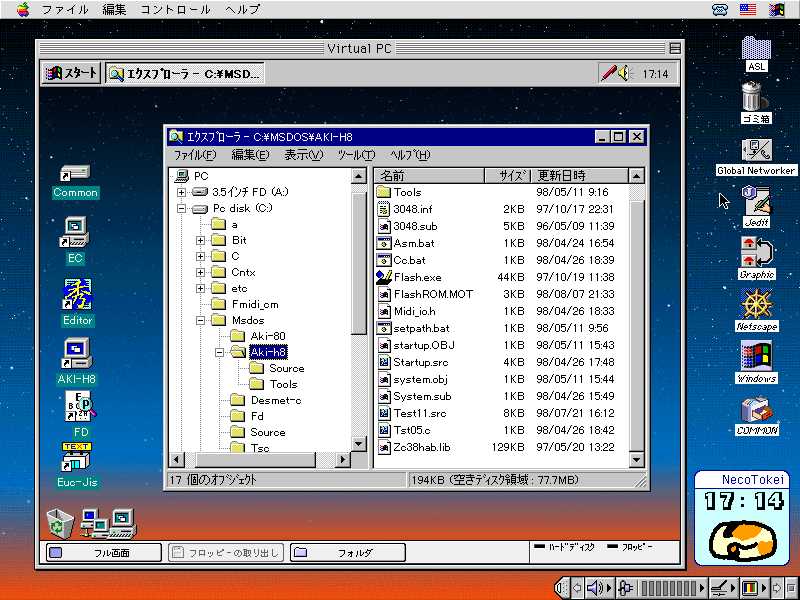Viewport: 800px width, 600px height.
Task: Open the Recycle Bin on the Windows desktop
Action: [x=60, y=521]
